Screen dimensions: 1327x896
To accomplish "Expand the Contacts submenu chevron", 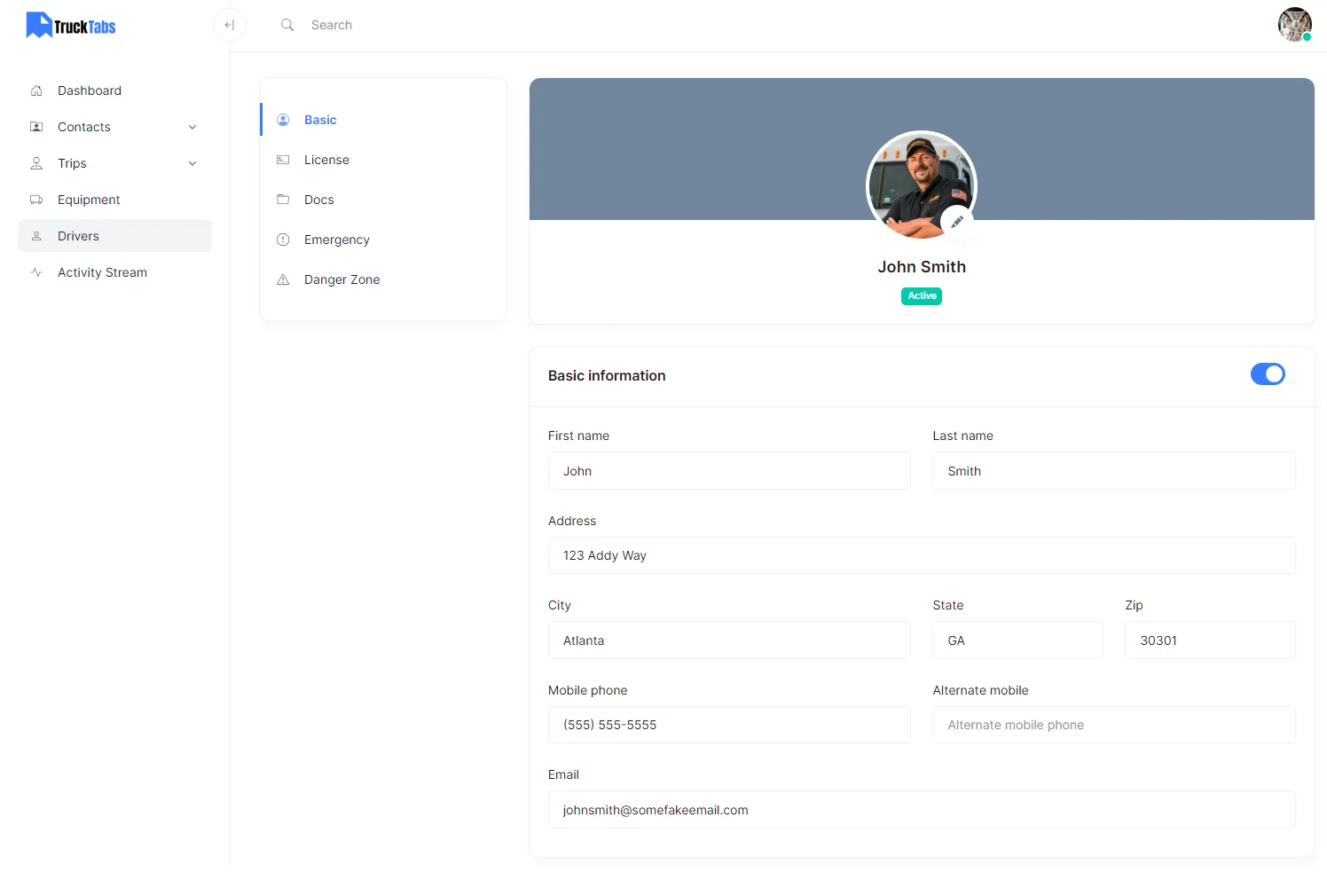I will 192,127.
